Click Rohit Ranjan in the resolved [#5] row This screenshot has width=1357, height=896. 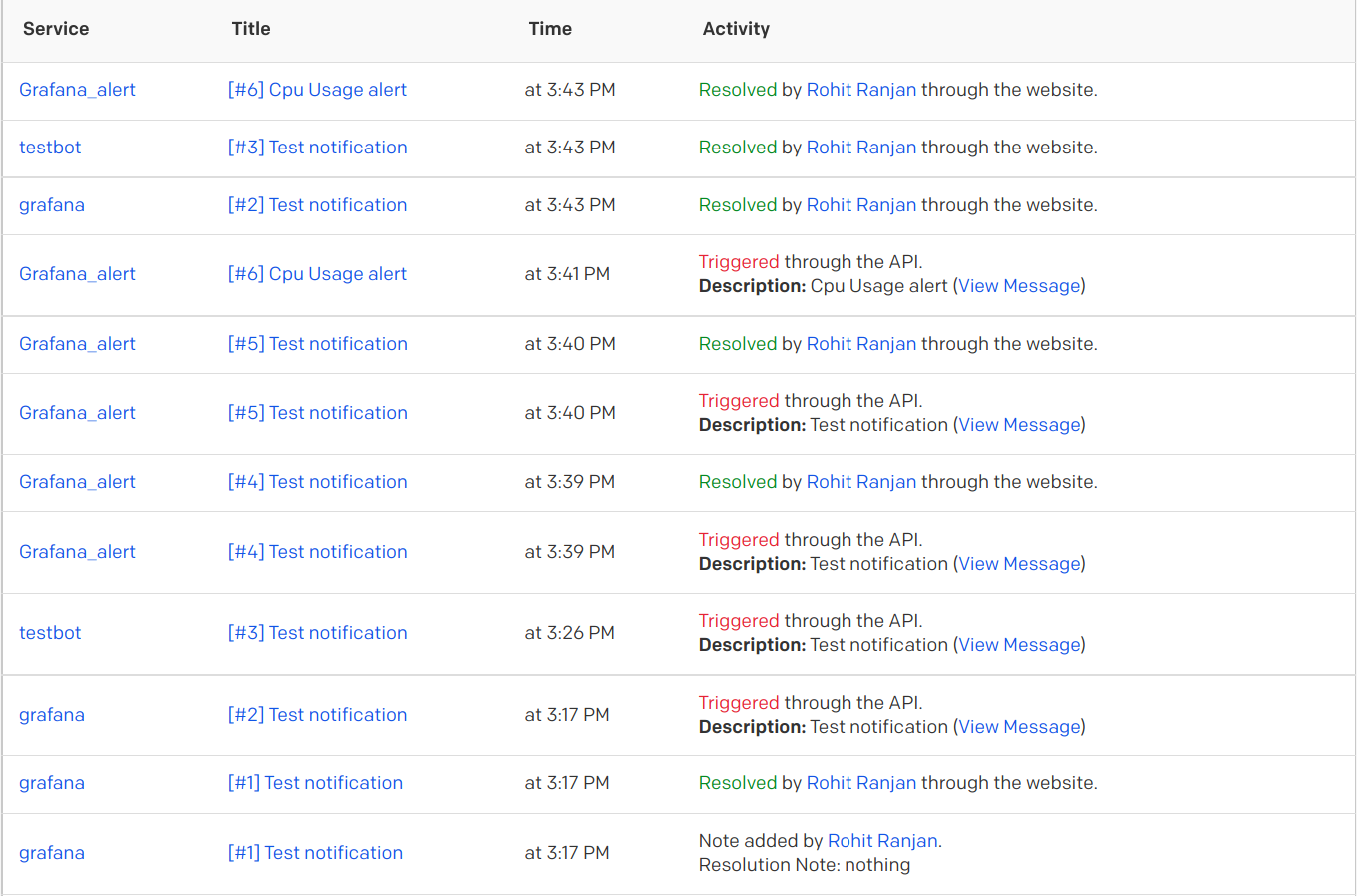[860, 344]
